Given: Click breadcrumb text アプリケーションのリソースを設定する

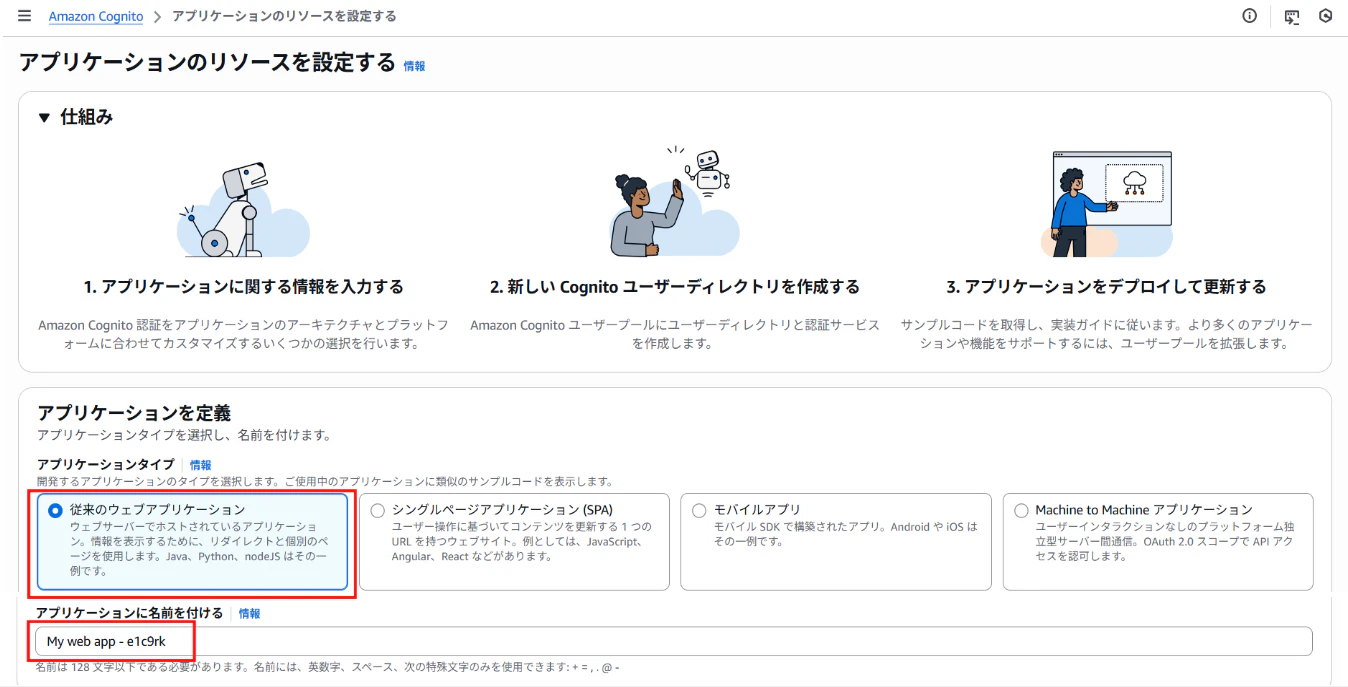Looking at the screenshot, I should click(x=284, y=17).
